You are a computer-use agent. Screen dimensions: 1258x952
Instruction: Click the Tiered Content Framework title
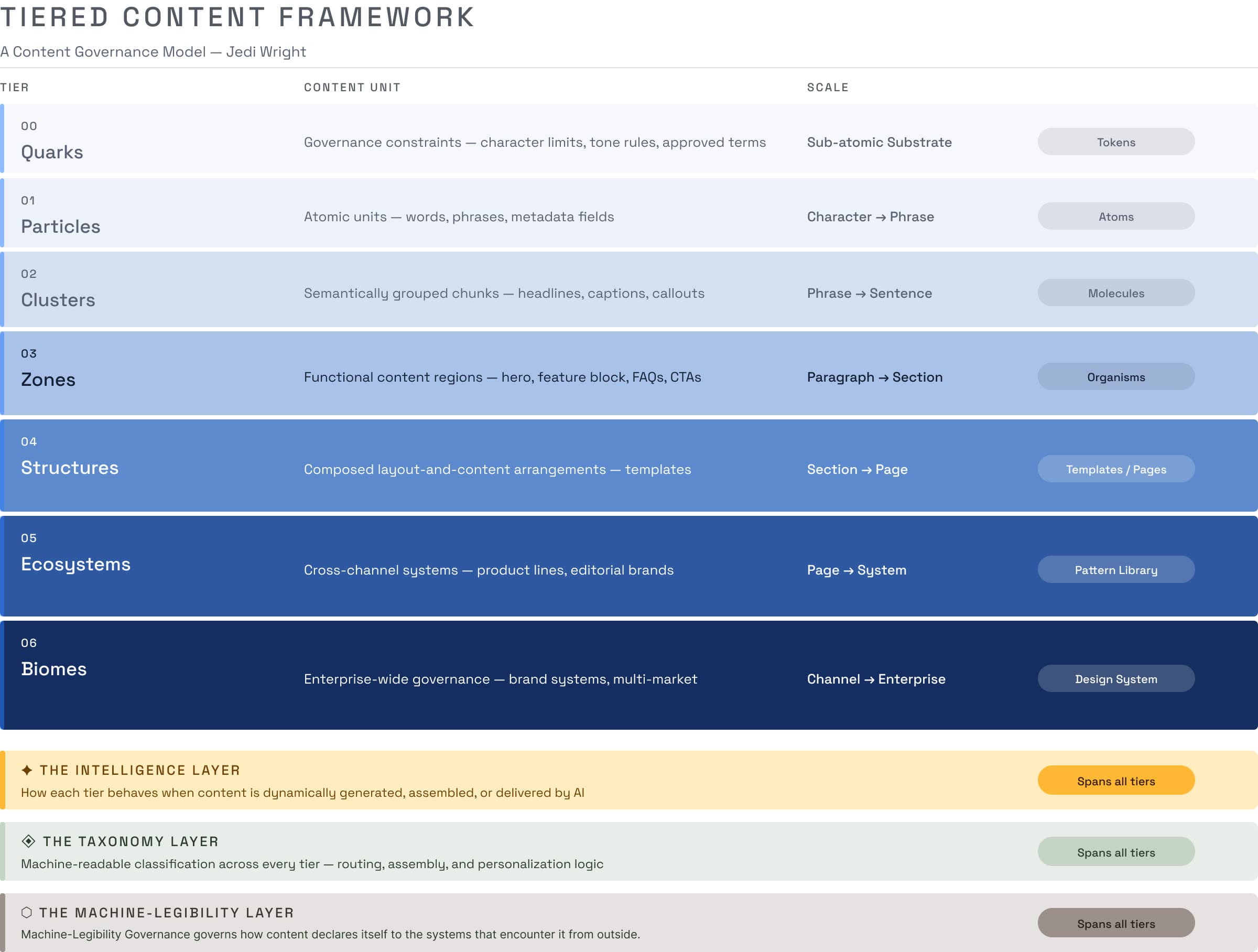pyautogui.click(x=237, y=17)
